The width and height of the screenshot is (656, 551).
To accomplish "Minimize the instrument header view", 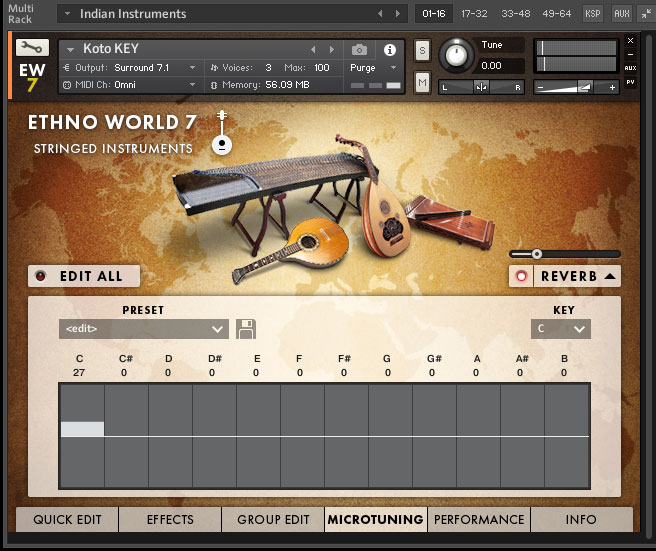I will tap(630, 54).
